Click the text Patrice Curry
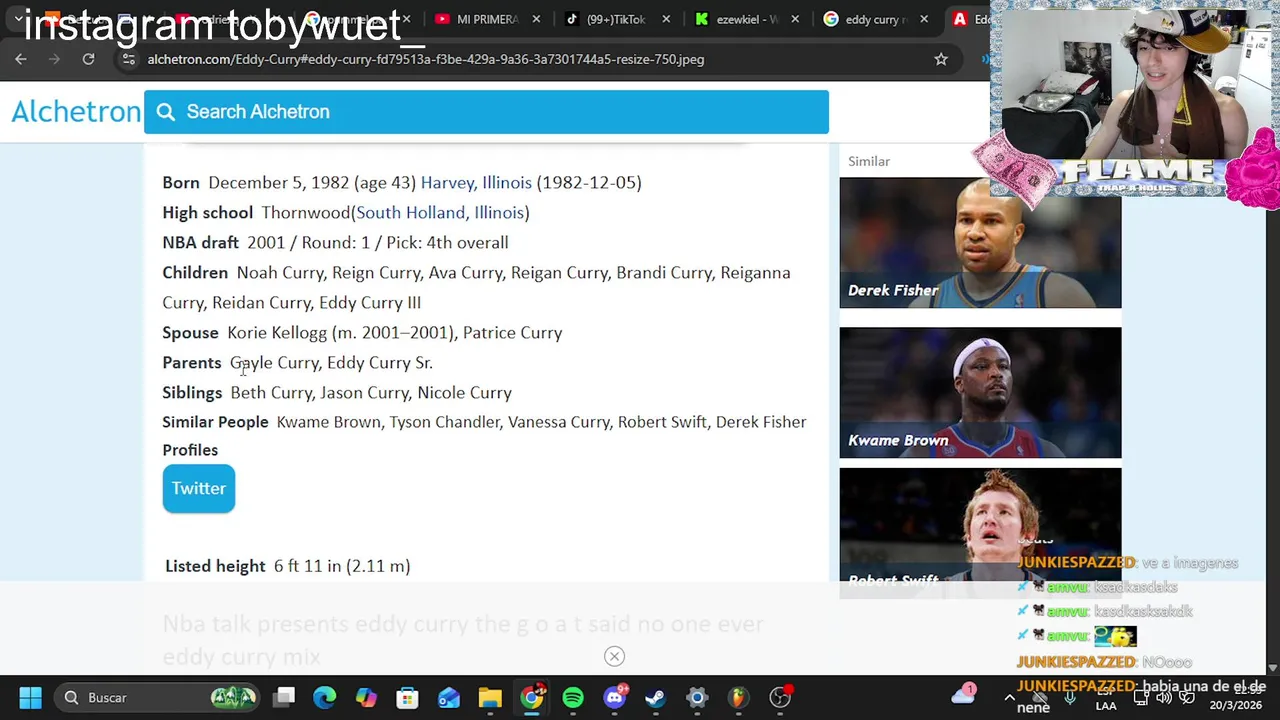The image size is (1280, 720). click(x=512, y=332)
